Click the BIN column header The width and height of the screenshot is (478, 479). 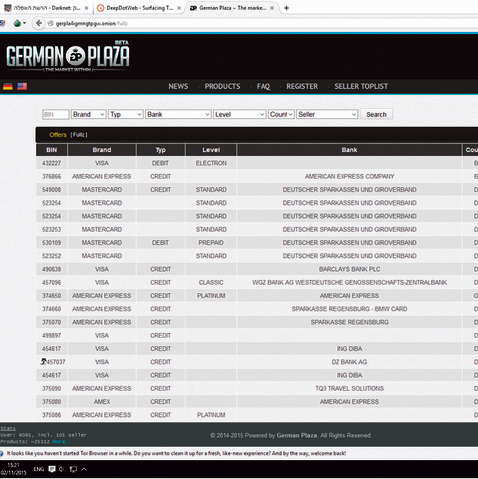point(52,150)
